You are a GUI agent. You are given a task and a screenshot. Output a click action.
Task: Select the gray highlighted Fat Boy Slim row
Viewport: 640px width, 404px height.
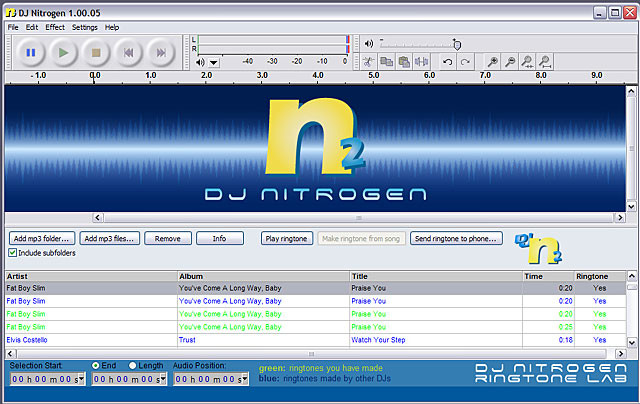316,288
